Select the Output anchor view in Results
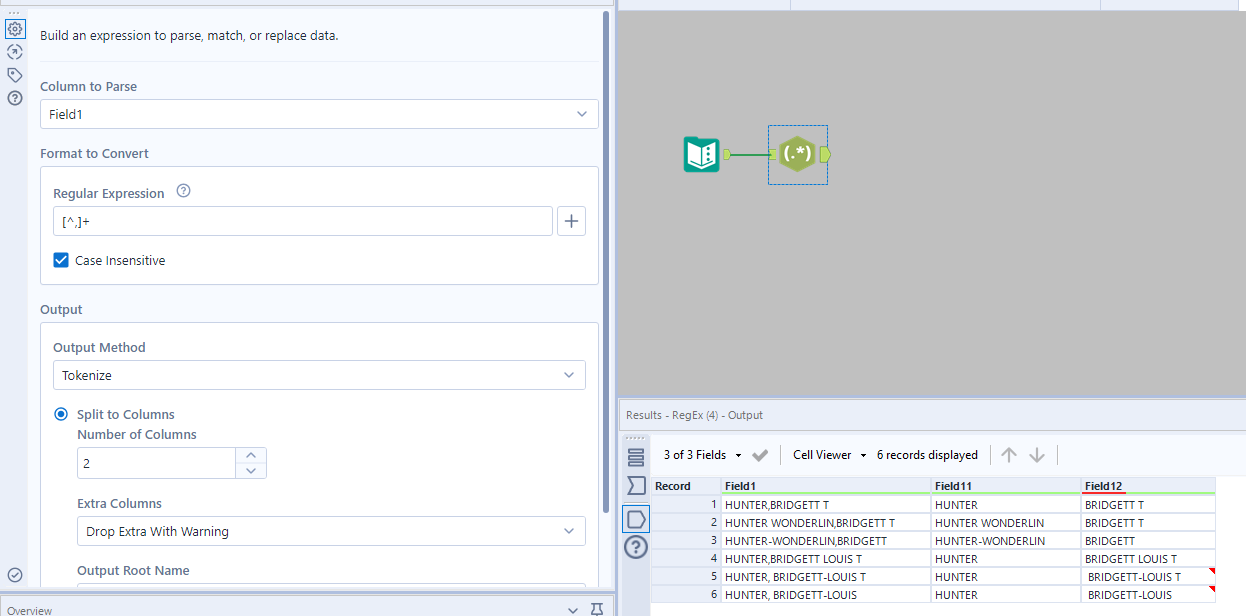 coord(636,518)
